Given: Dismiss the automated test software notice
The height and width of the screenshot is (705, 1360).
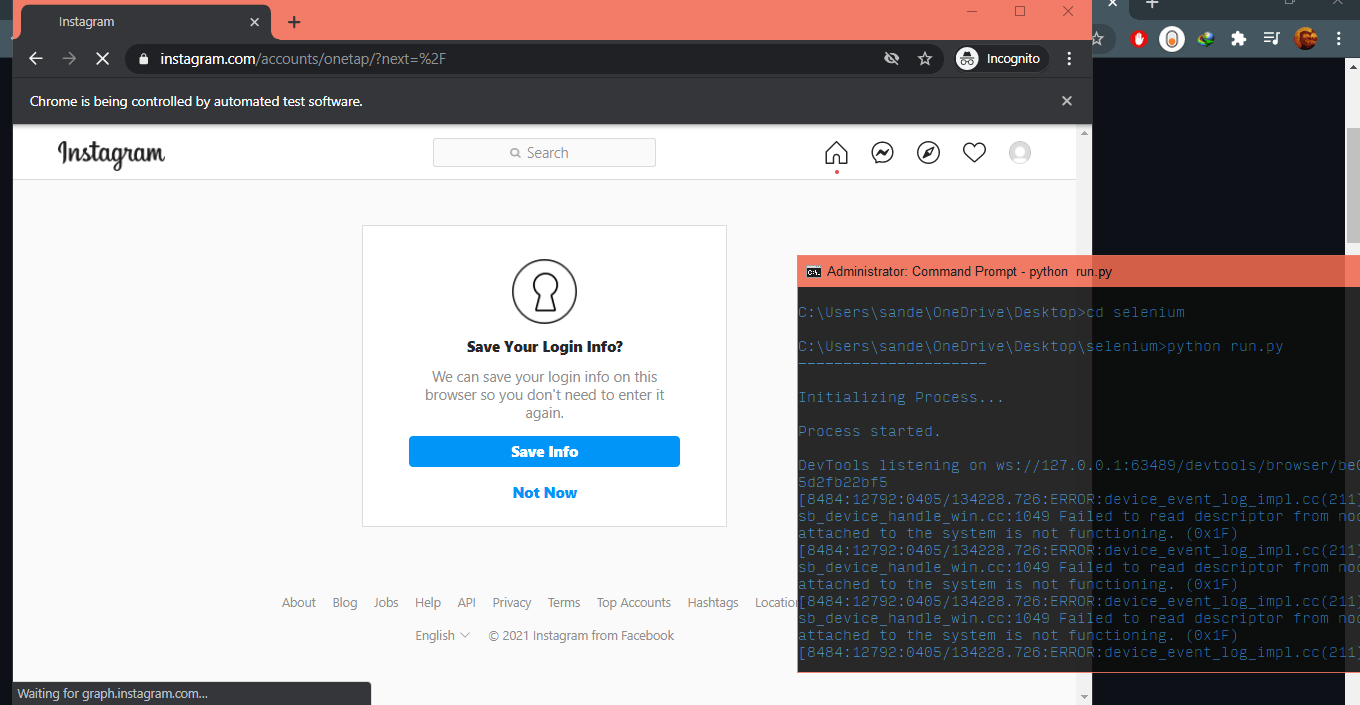Looking at the screenshot, I should coord(1066,101).
